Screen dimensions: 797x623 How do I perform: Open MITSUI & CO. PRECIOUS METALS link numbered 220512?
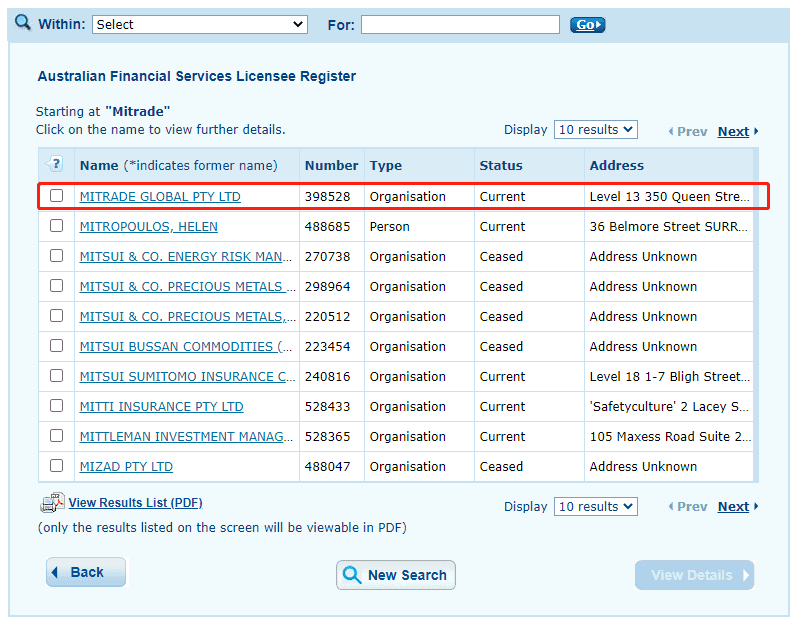pos(187,317)
